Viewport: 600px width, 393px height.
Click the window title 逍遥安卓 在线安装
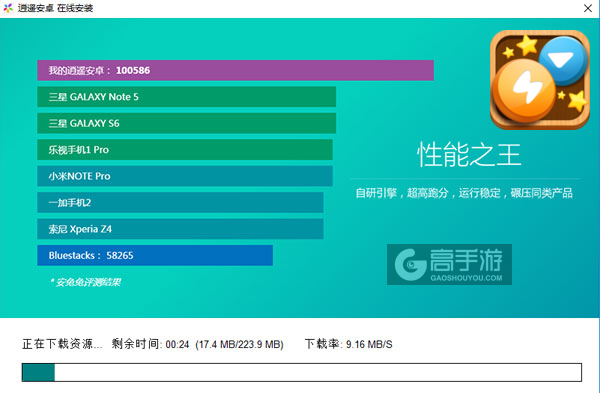pyautogui.click(x=55, y=8)
